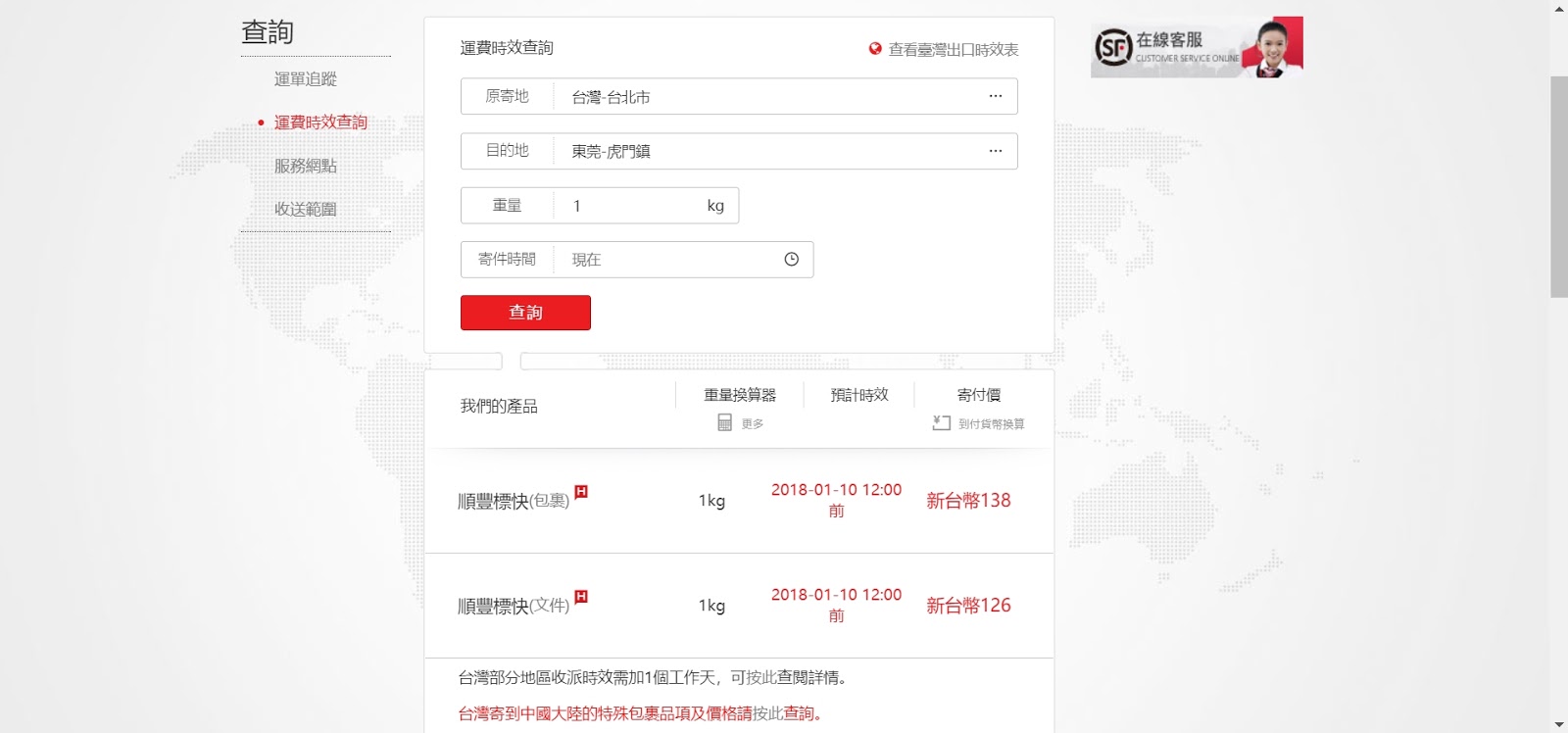Expand destination selector ellipsis for 東莞-虎門鎮
The image size is (1568, 733).
pos(996,151)
